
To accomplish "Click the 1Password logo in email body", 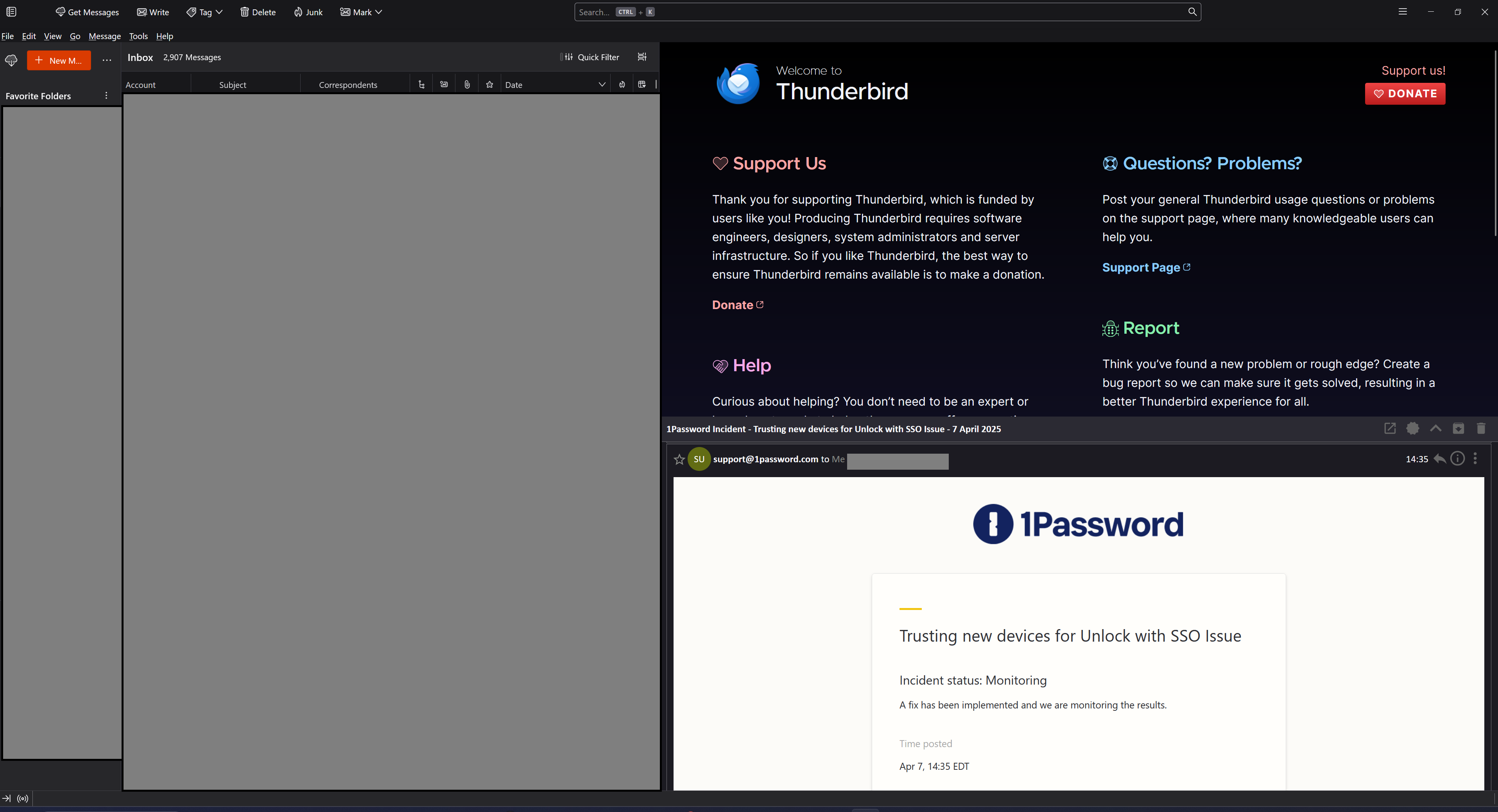I will pyautogui.click(x=1078, y=524).
